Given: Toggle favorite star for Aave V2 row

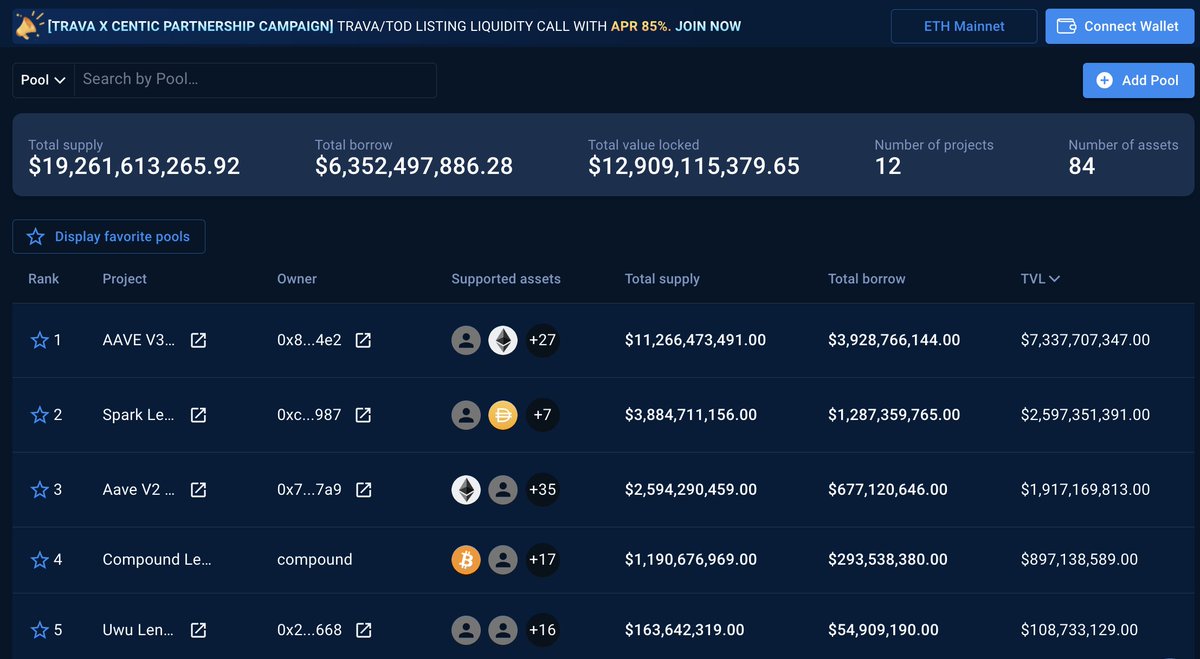Looking at the screenshot, I should [x=40, y=489].
